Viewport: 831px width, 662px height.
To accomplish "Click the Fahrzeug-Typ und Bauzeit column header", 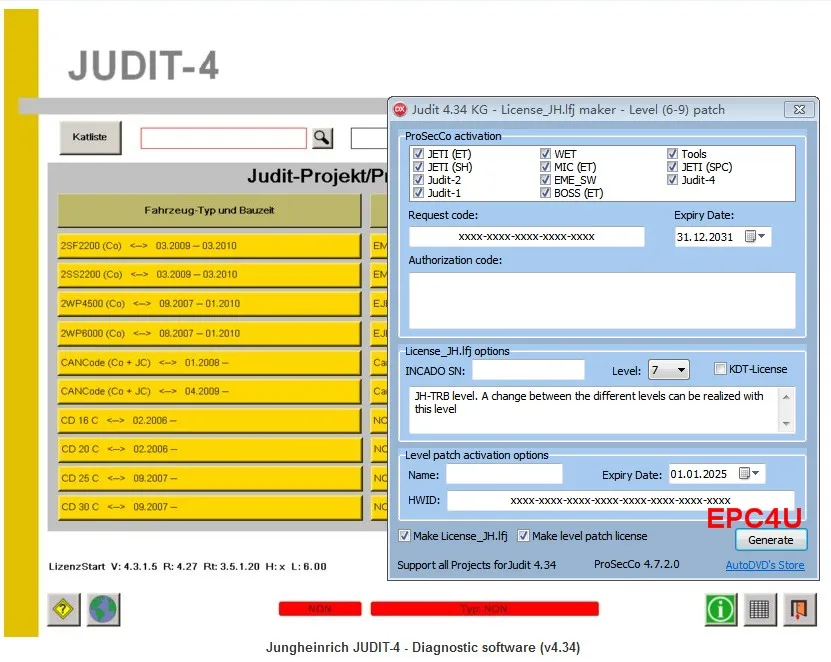I will (209, 210).
